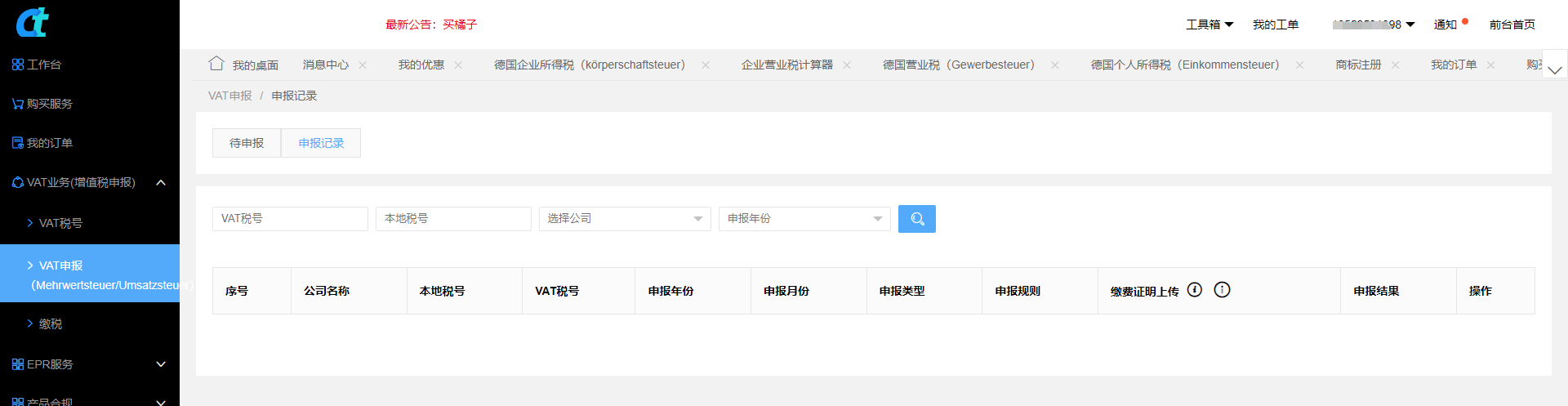Switch to the 待申报 tab

pos(247,143)
